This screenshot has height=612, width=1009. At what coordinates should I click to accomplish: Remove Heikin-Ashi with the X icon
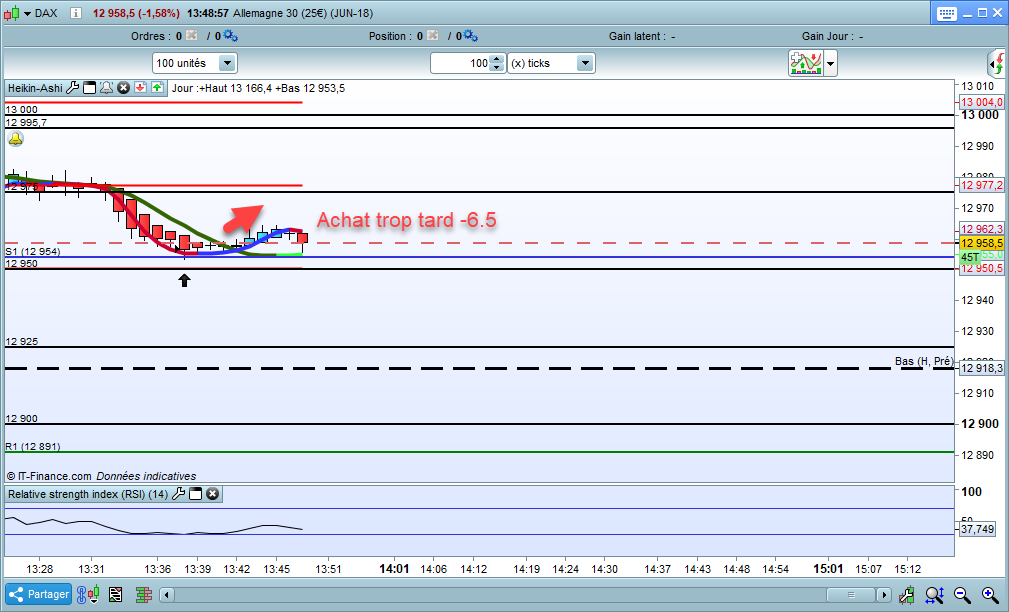click(x=123, y=88)
